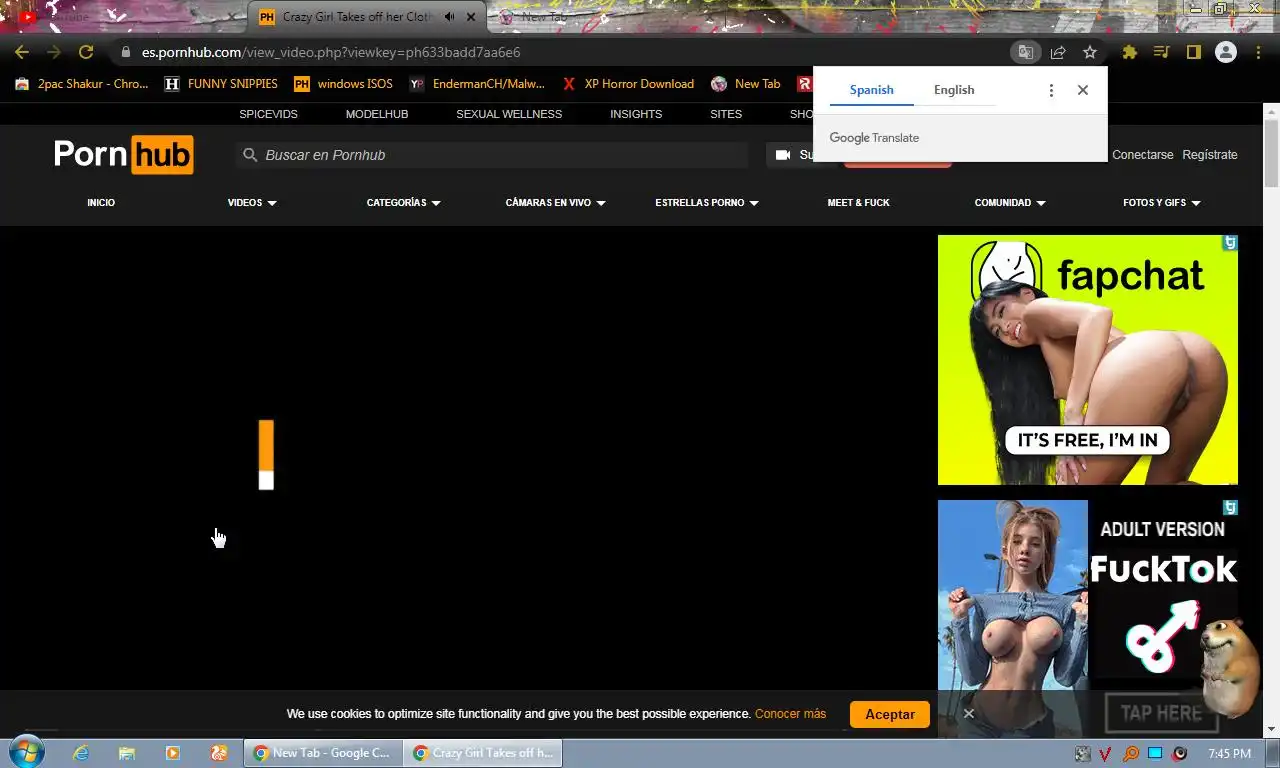Open the media controls icon in toolbar
Viewport: 1280px width, 768px height.
pos(1161,52)
